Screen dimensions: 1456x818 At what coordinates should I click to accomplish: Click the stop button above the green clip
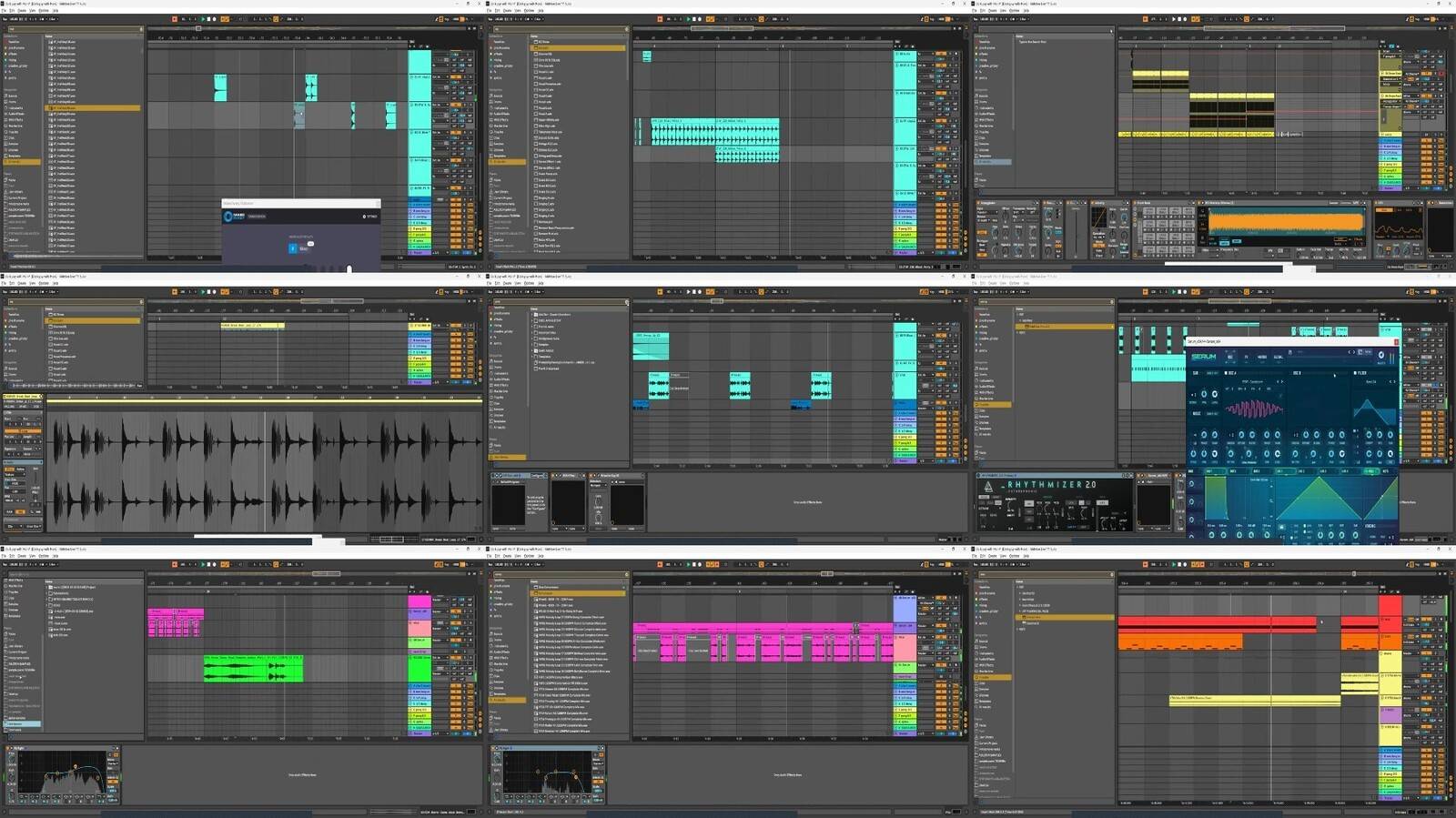(x=208, y=565)
